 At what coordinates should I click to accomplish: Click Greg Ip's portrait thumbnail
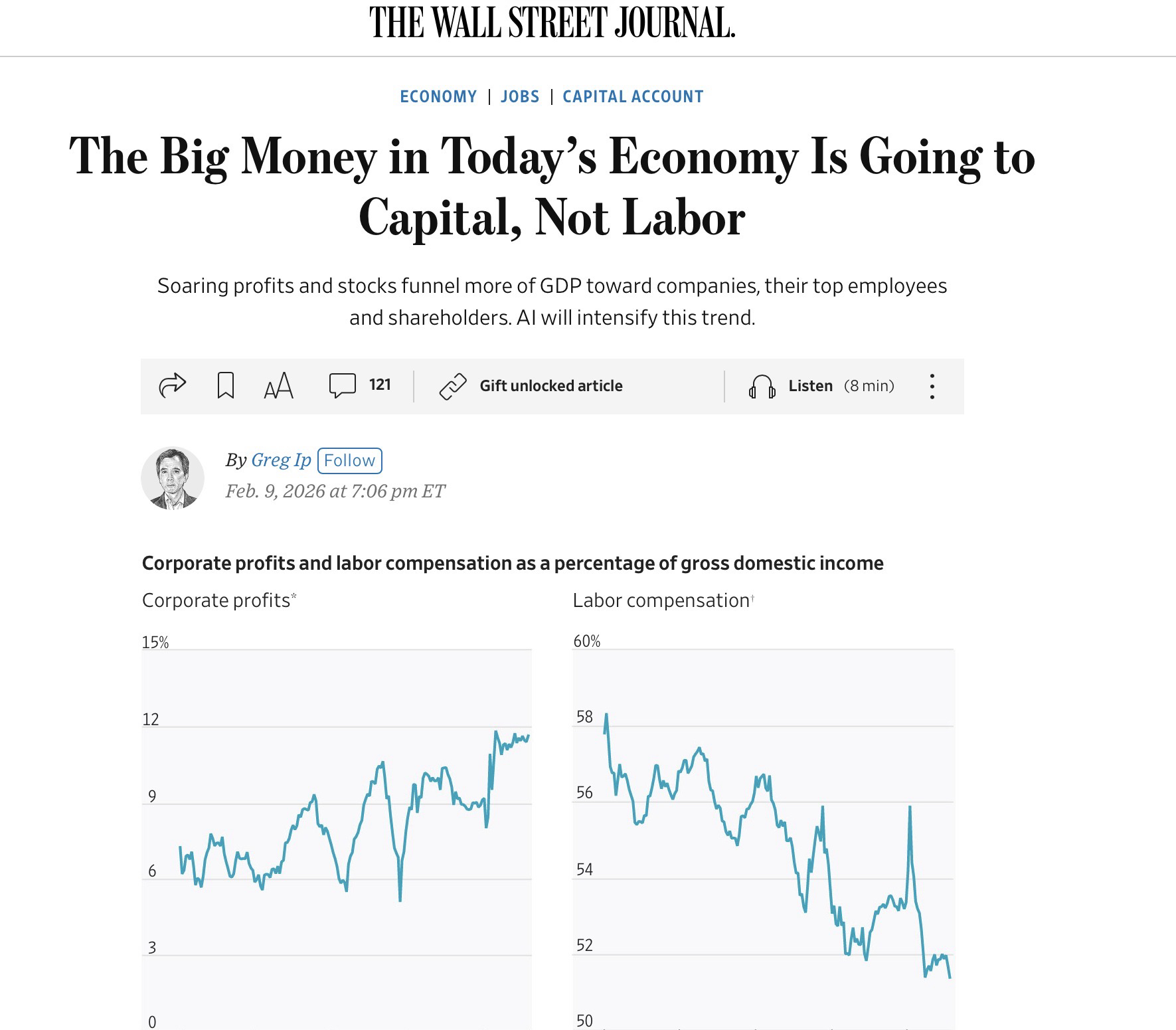click(173, 478)
